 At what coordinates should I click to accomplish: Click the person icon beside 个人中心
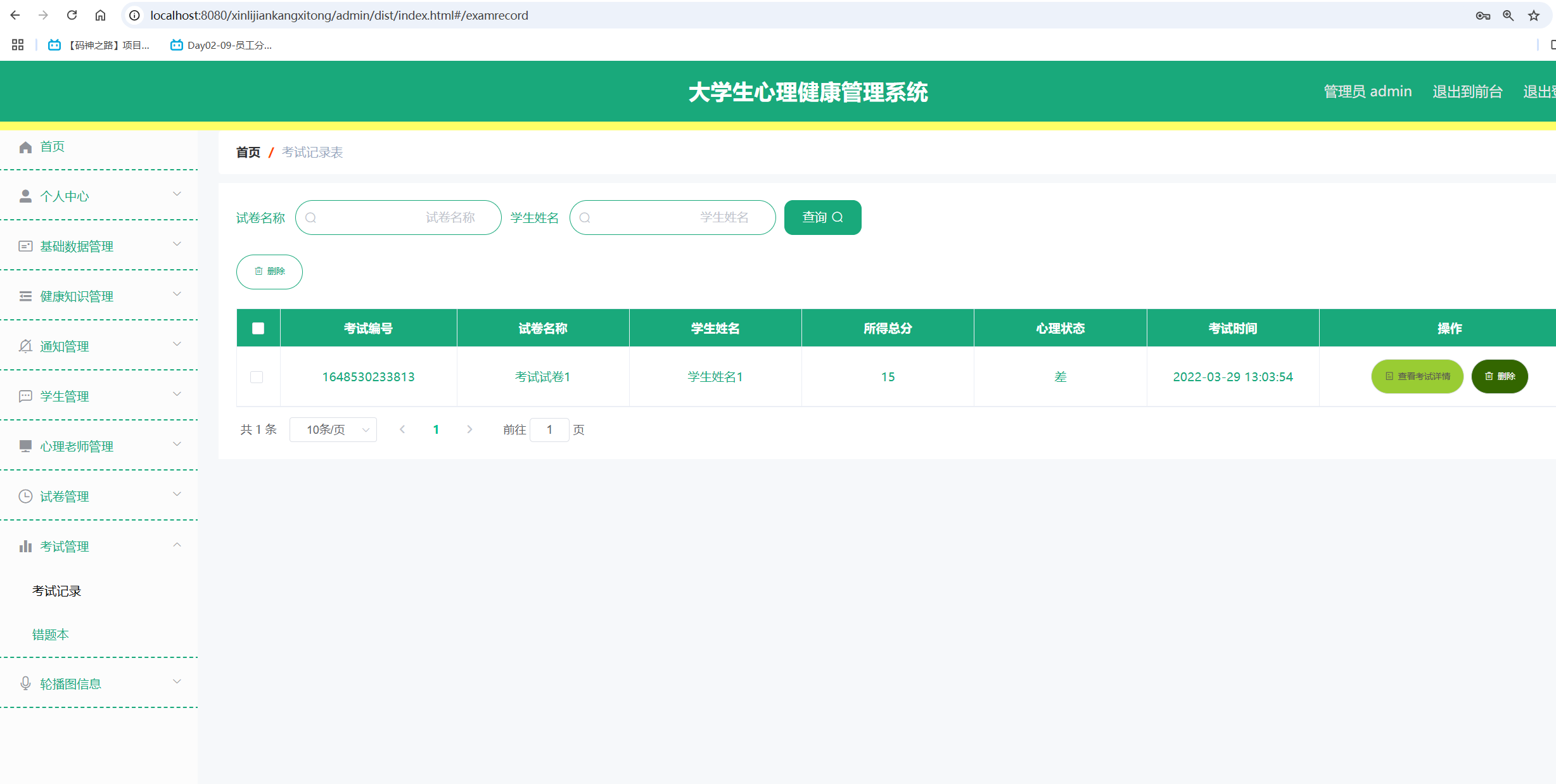coord(25,196)
